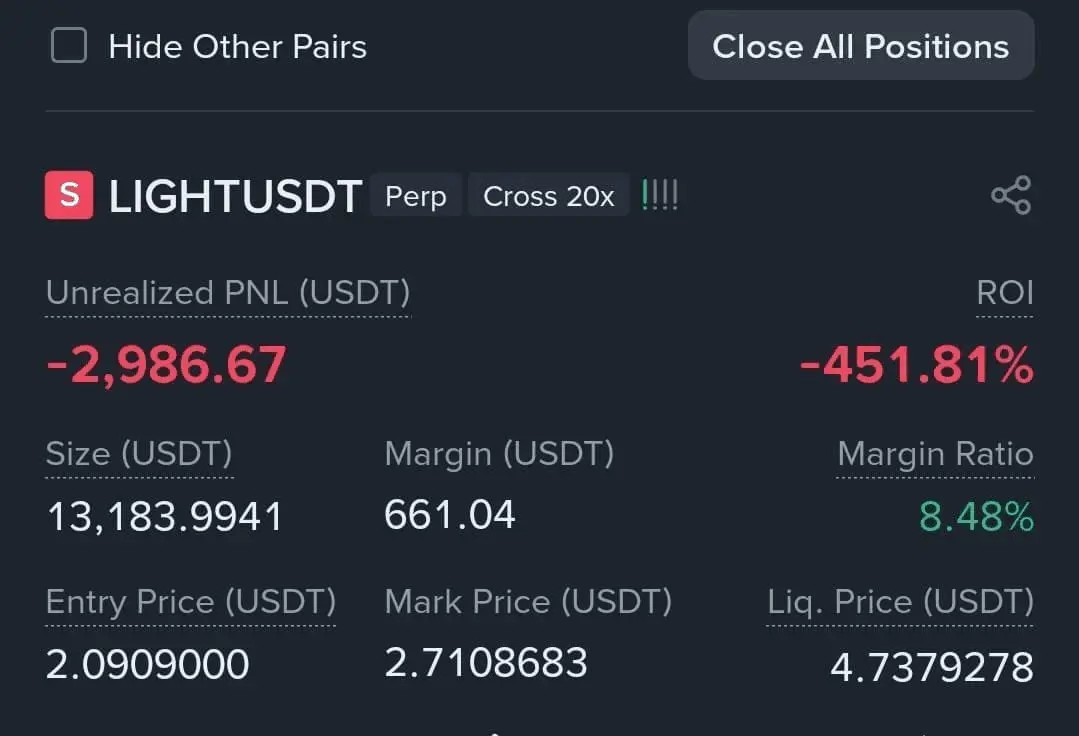
Task: Tap the share position icon
Action: point(1010,195)
